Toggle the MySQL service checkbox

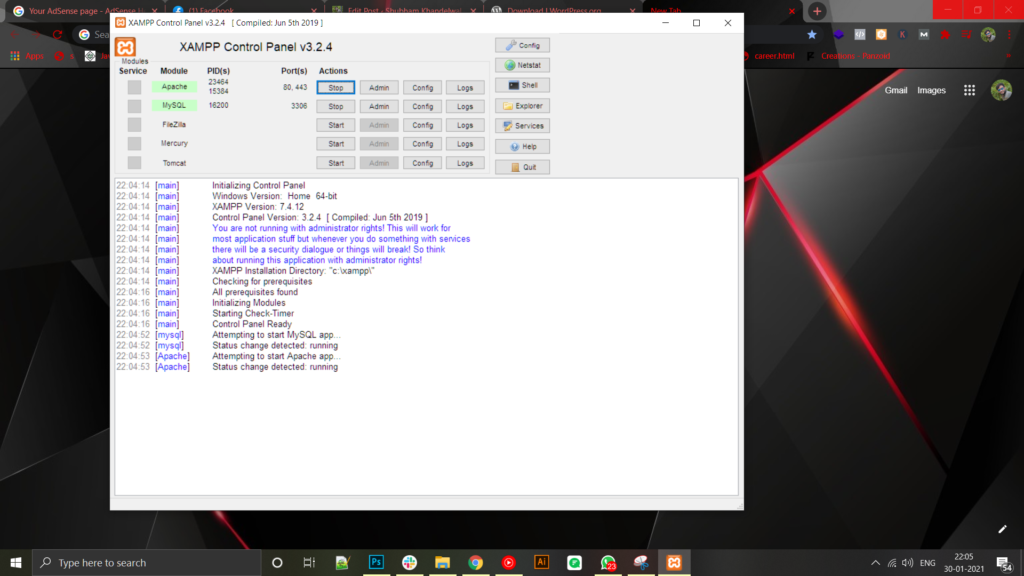point(135,106)
